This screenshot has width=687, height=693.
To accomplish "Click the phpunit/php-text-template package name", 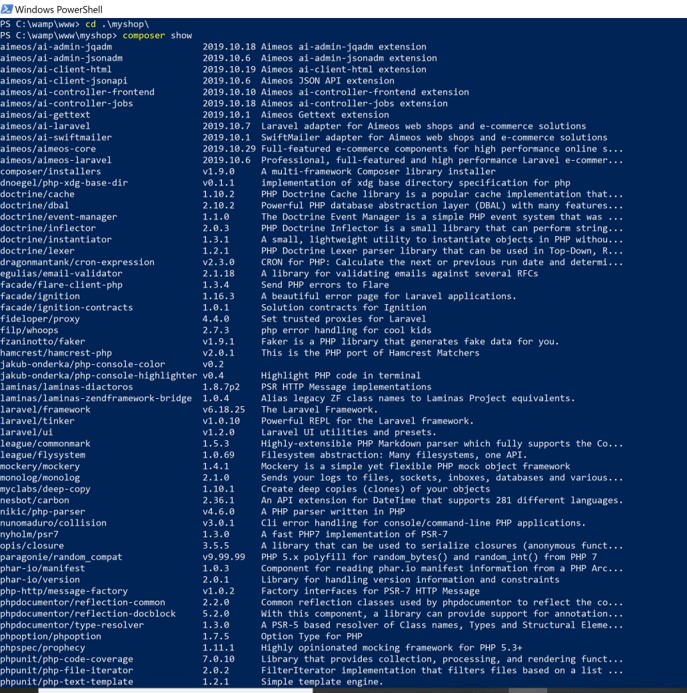I will click(x=67, y=682).
